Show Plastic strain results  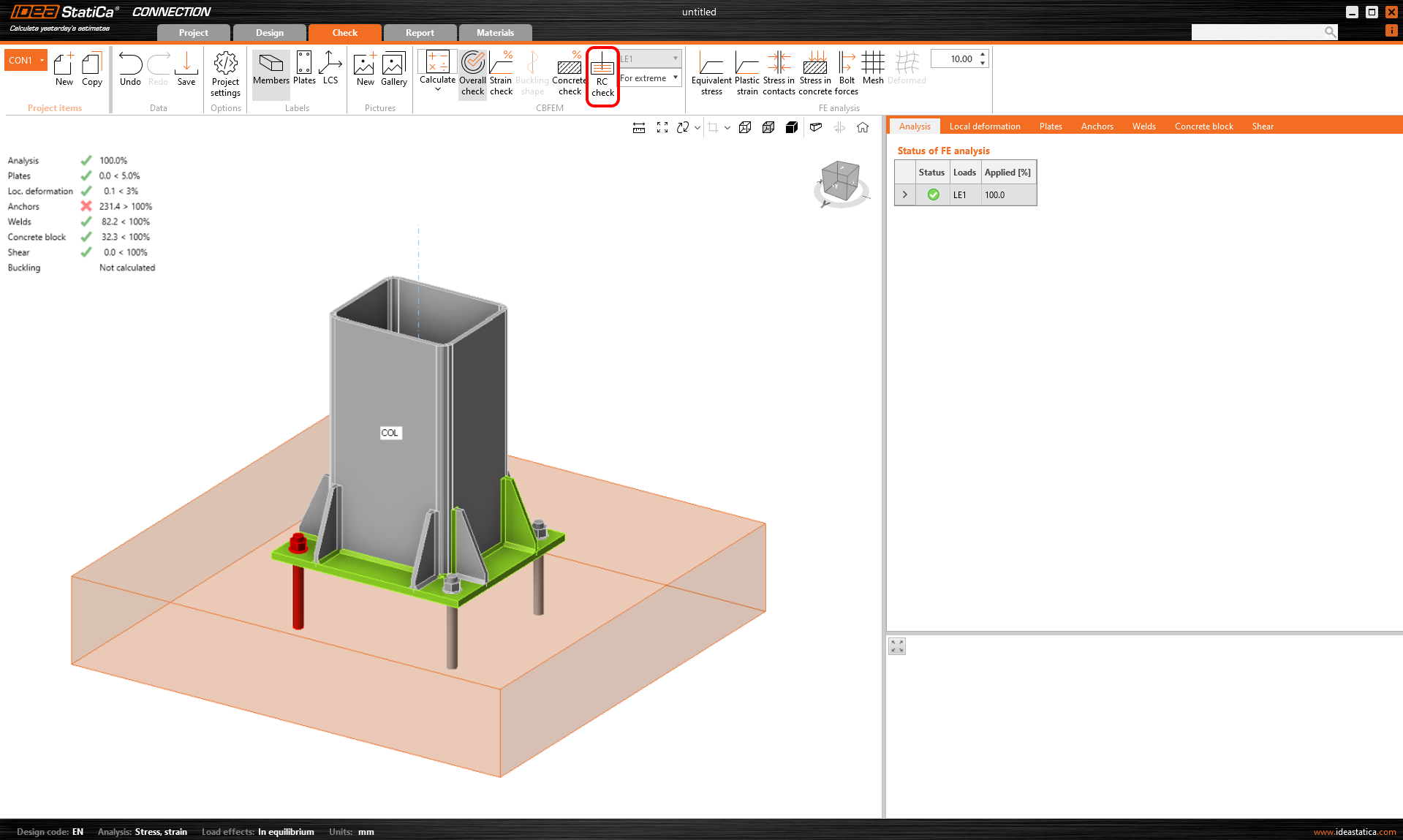(x=746, y=71)
